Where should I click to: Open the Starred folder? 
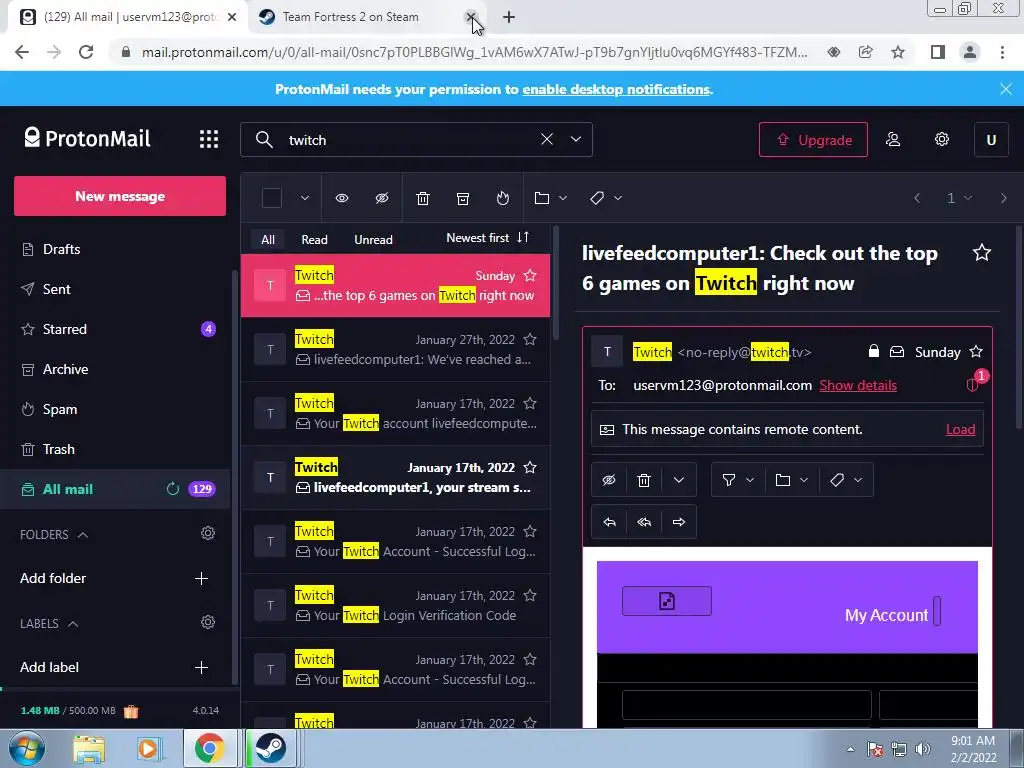[115, 329]
